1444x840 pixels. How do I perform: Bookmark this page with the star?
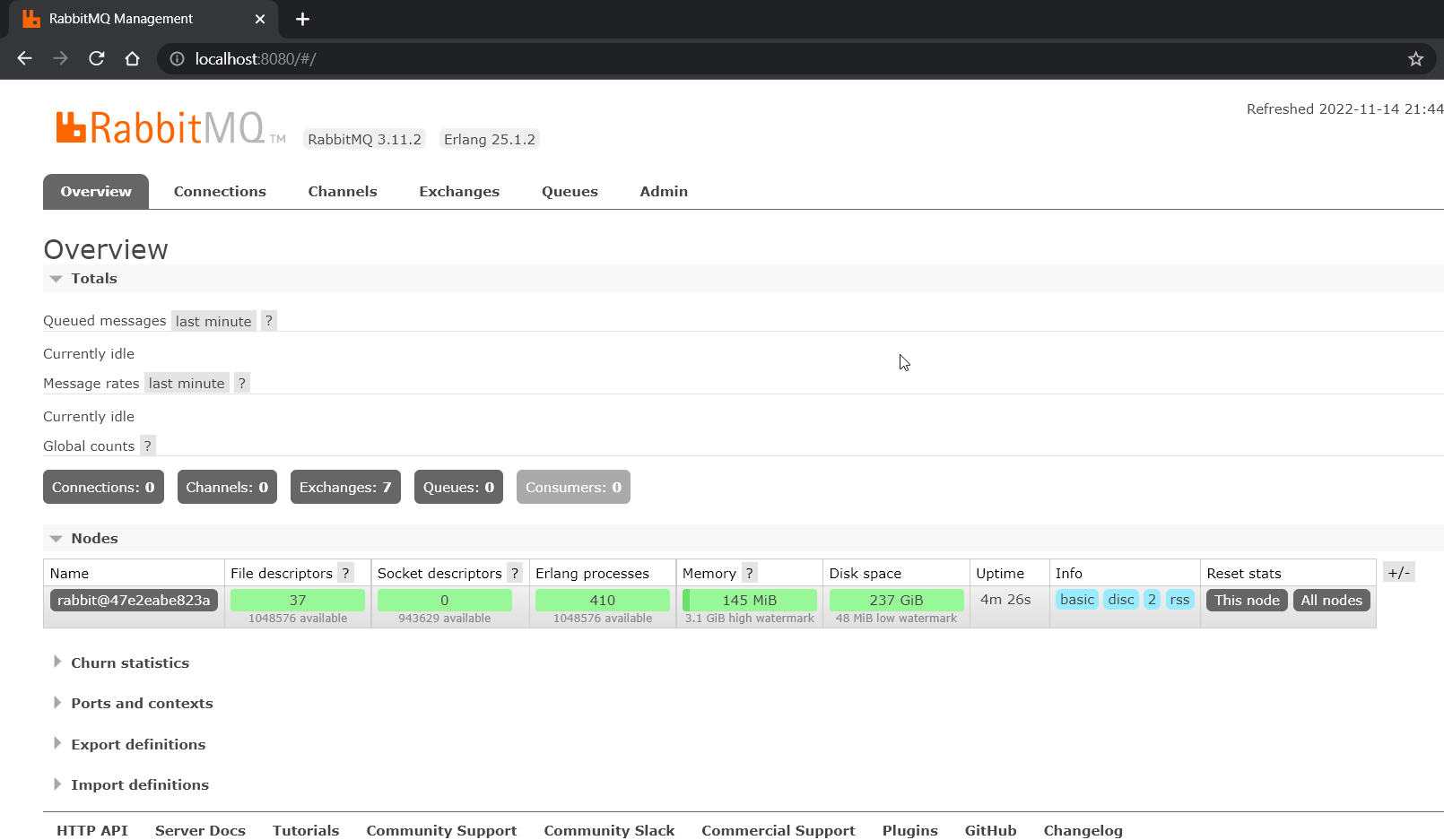pos(1416,58)
